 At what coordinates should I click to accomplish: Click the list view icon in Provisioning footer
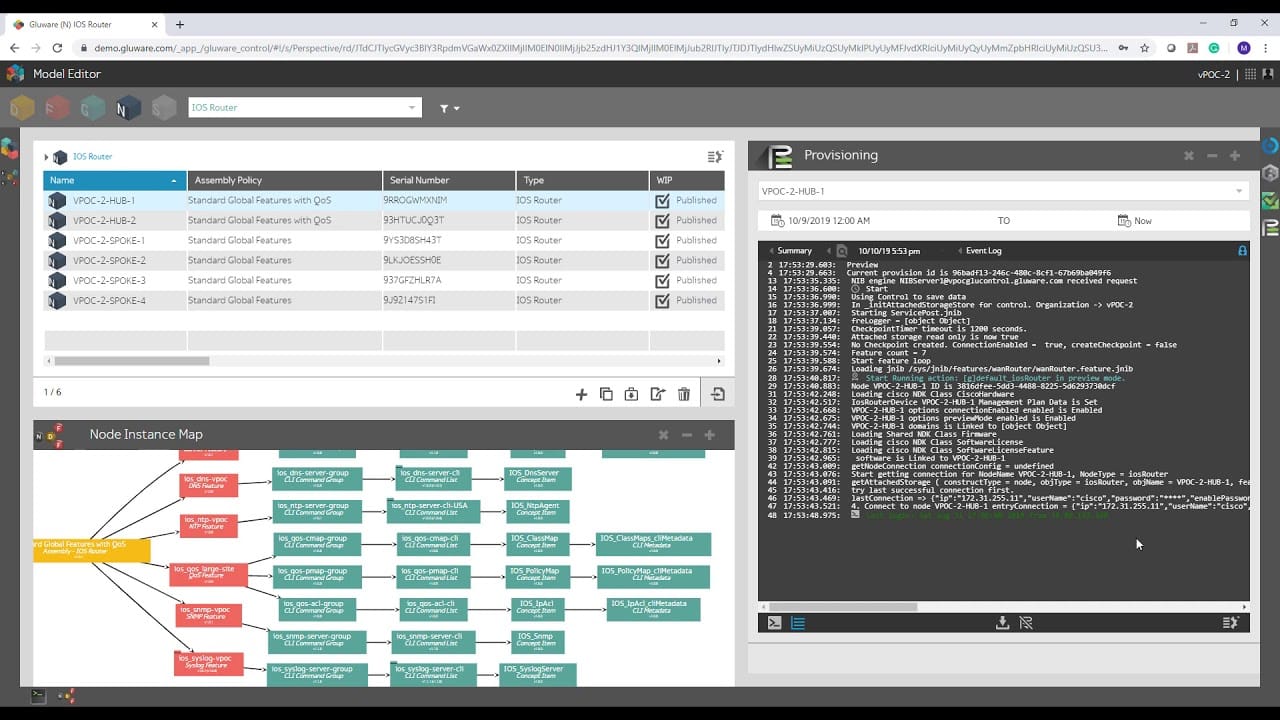coord(798,622)
